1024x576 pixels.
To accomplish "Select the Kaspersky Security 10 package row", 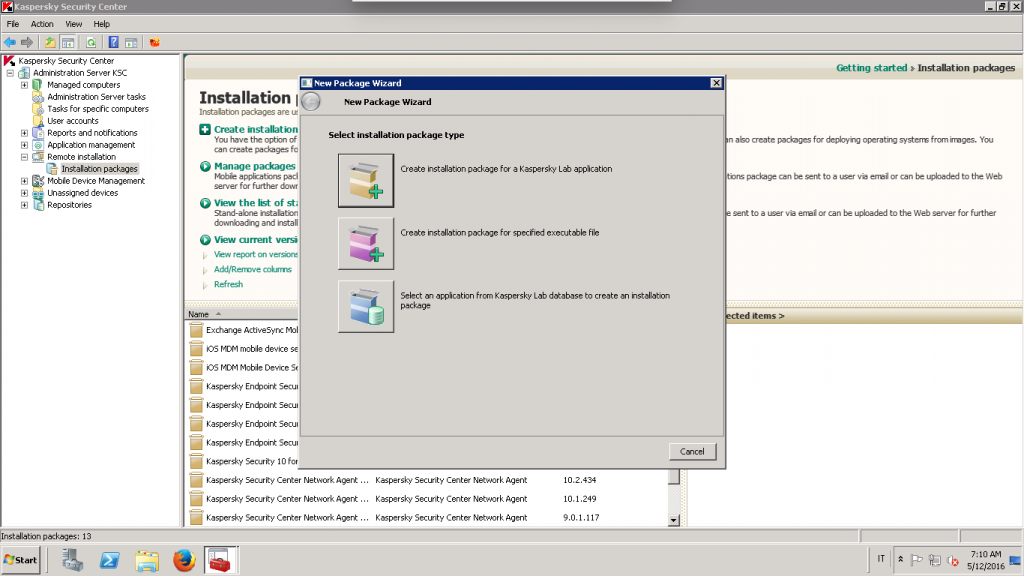I will tap(243, 462).
